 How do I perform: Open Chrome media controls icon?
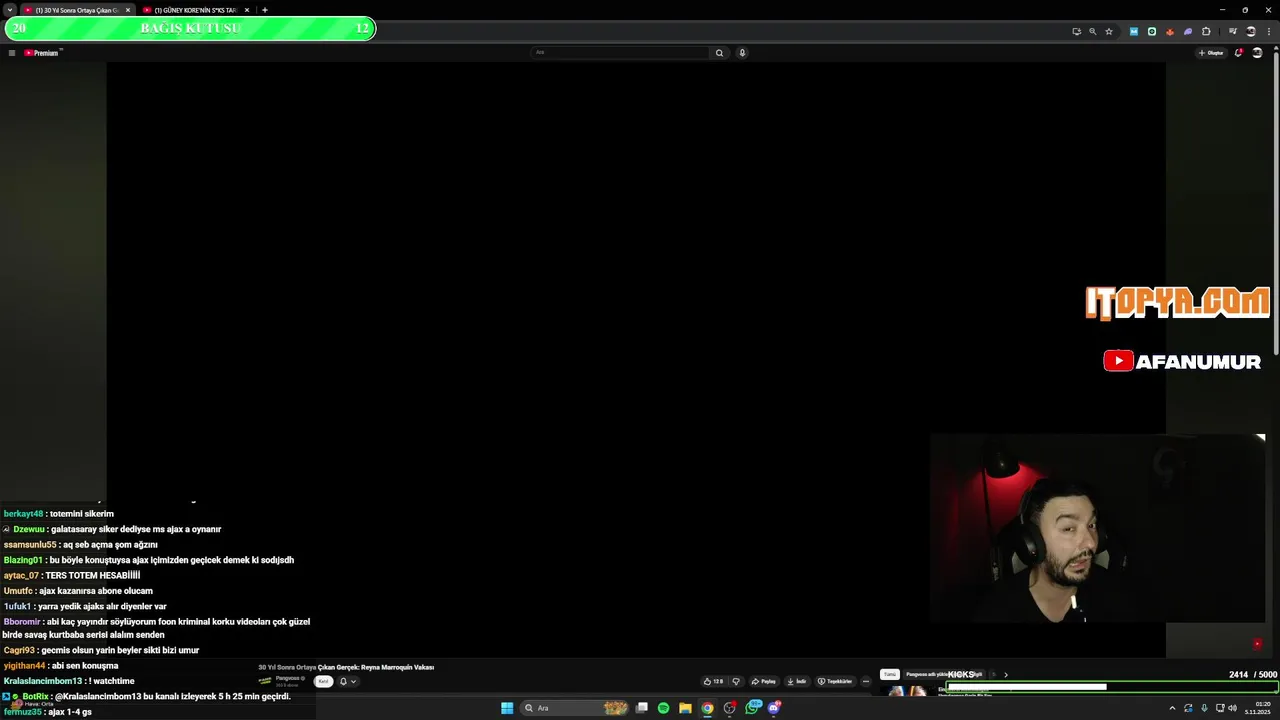(1233, 31)
